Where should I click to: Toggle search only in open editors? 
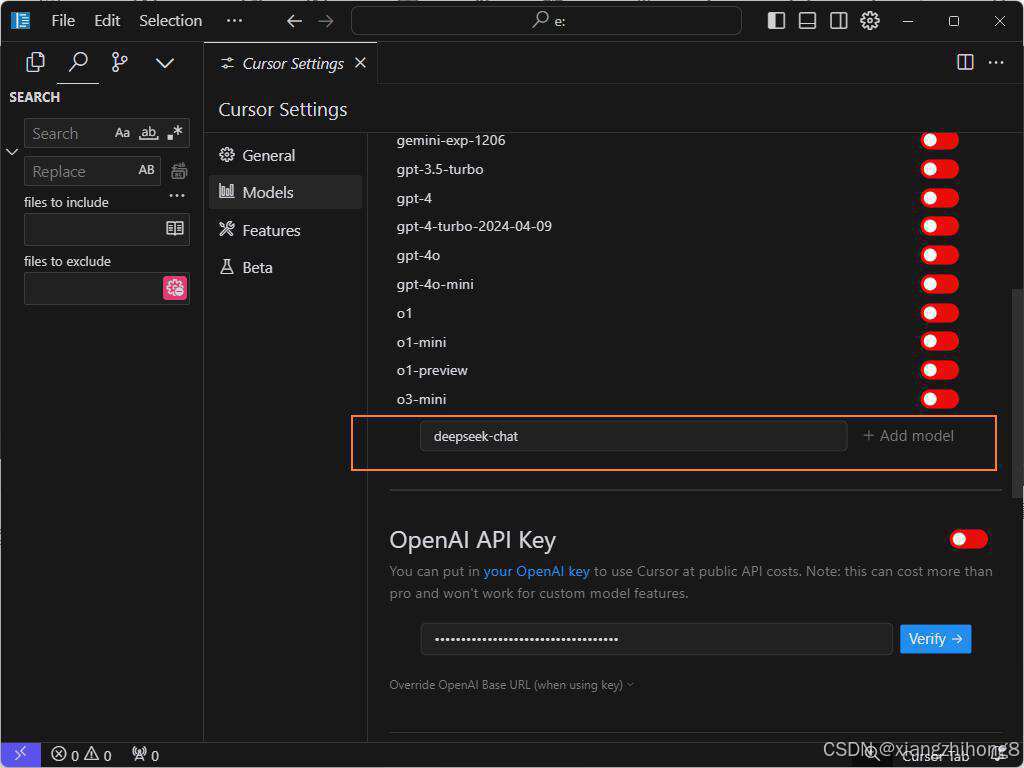pos(174,229)
